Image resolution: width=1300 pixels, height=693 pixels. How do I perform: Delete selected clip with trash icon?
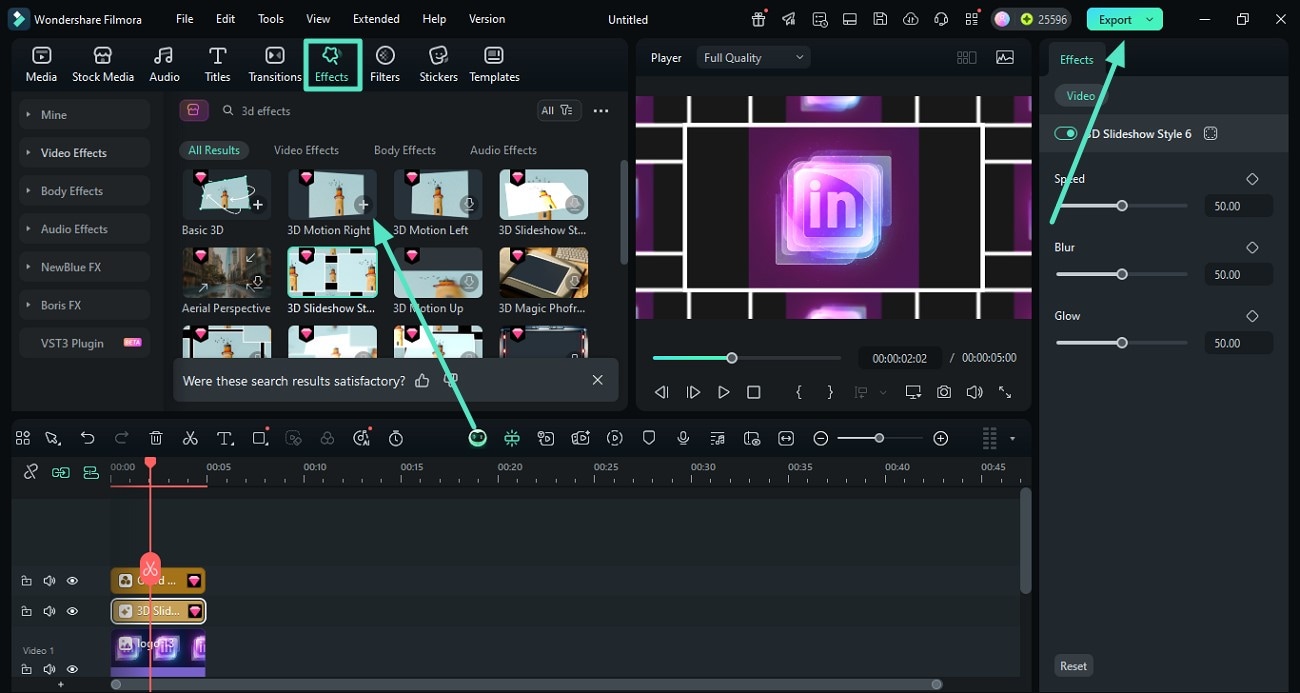click(156, 438)
